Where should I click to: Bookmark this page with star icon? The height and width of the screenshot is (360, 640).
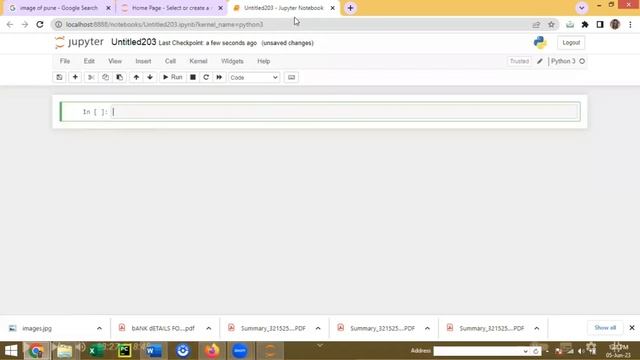(x=551, y=24)
